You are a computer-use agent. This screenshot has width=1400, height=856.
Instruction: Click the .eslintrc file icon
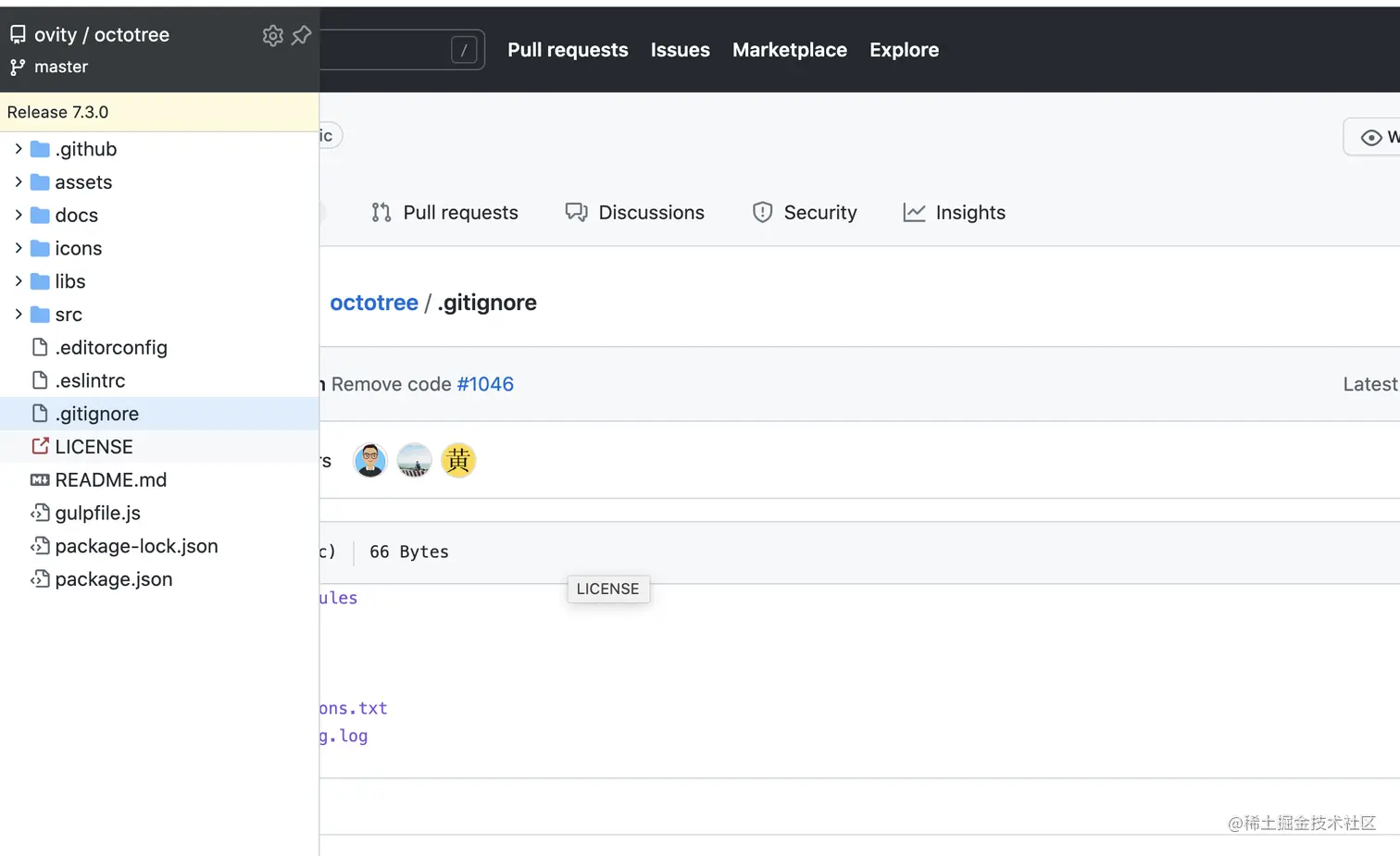pyautogui.click(x=40, y=380)
